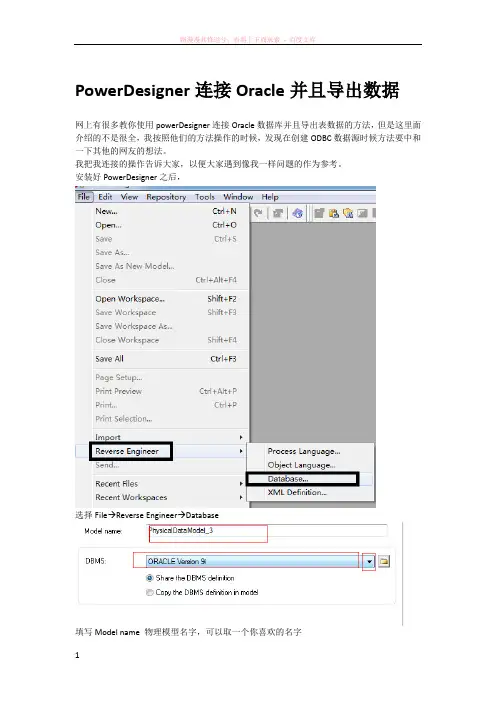496x702 pixels.
Task: Select 'Share the DBMS definition' radio button
Action: [x=150, y=578]
